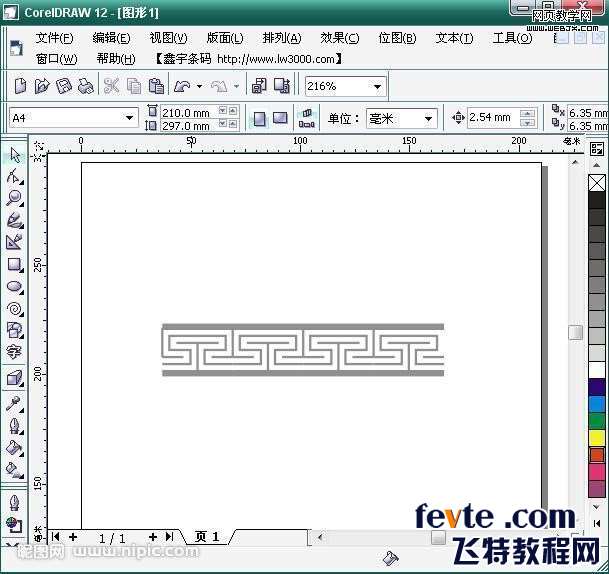This screenshot has height=574, width=609.
Task: Click the Save disk icon
Action: [64, 86]
